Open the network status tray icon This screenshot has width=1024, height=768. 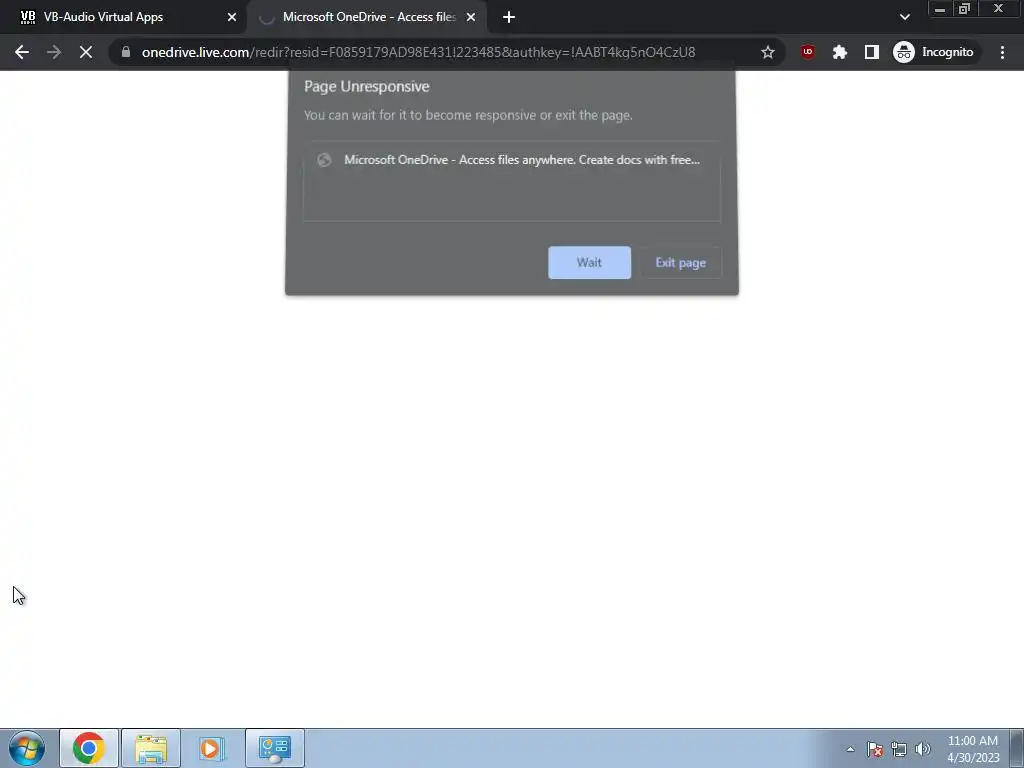[899, 749]
